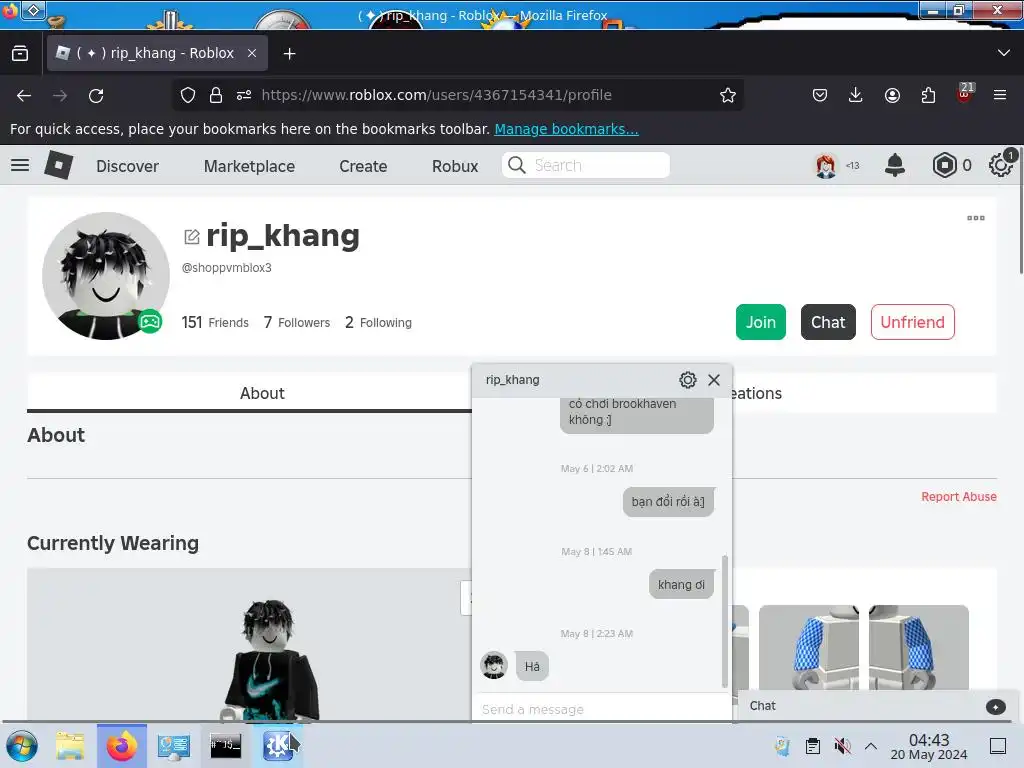
Task: Open Firefox tracking protection shield
Action: [188, 95]
